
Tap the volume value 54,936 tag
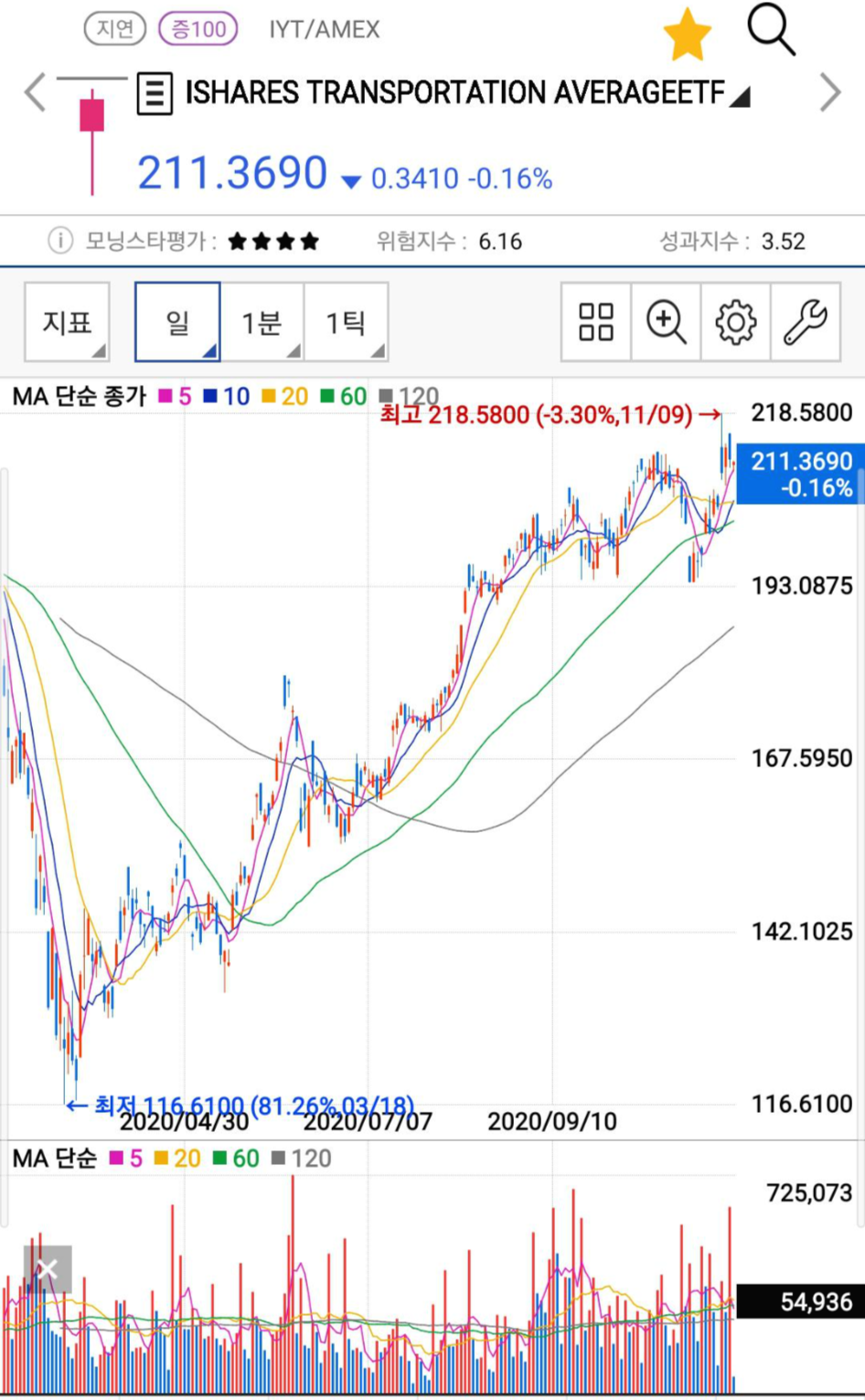[800, 1301]
